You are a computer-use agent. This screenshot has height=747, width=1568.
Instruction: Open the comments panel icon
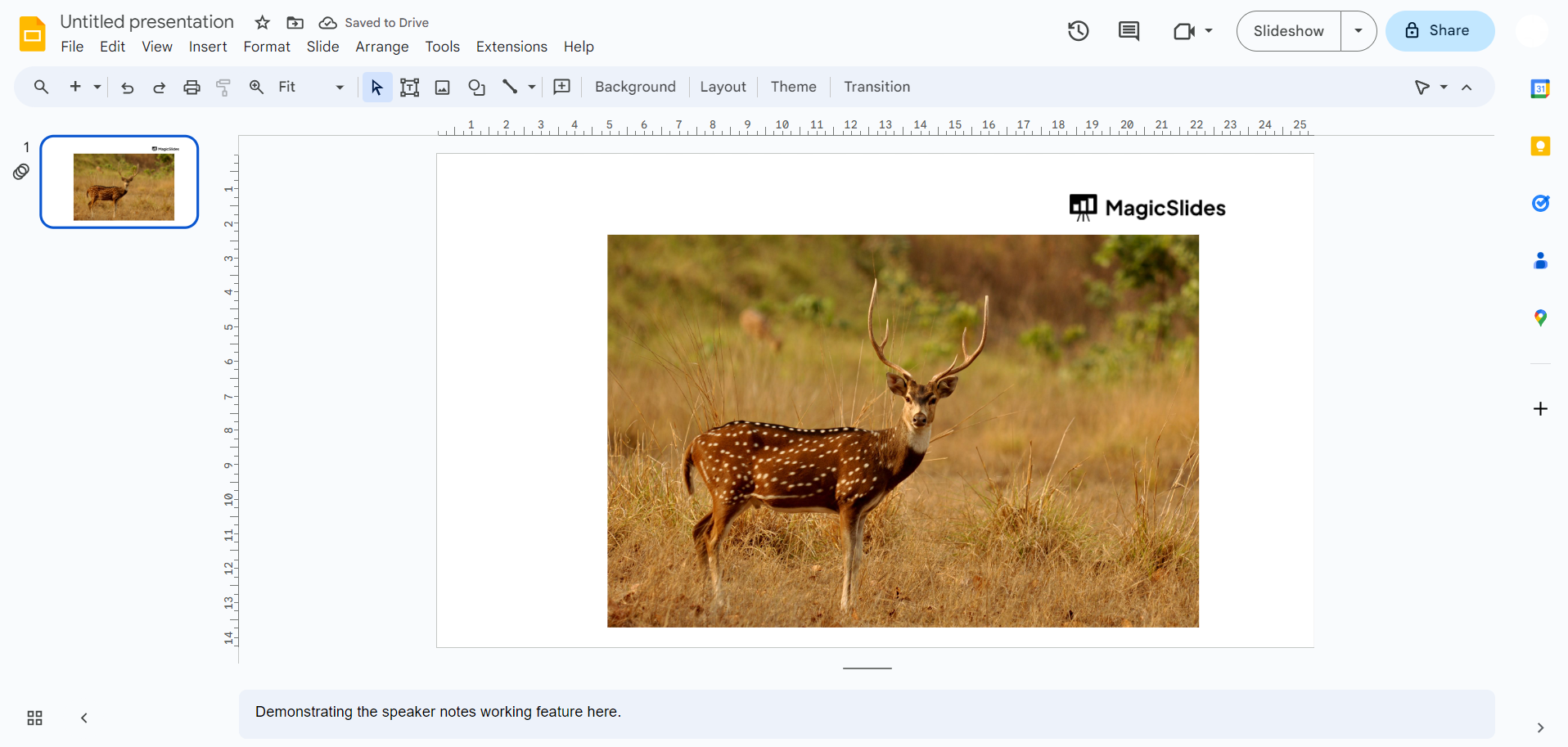[x=1129, y=31]
